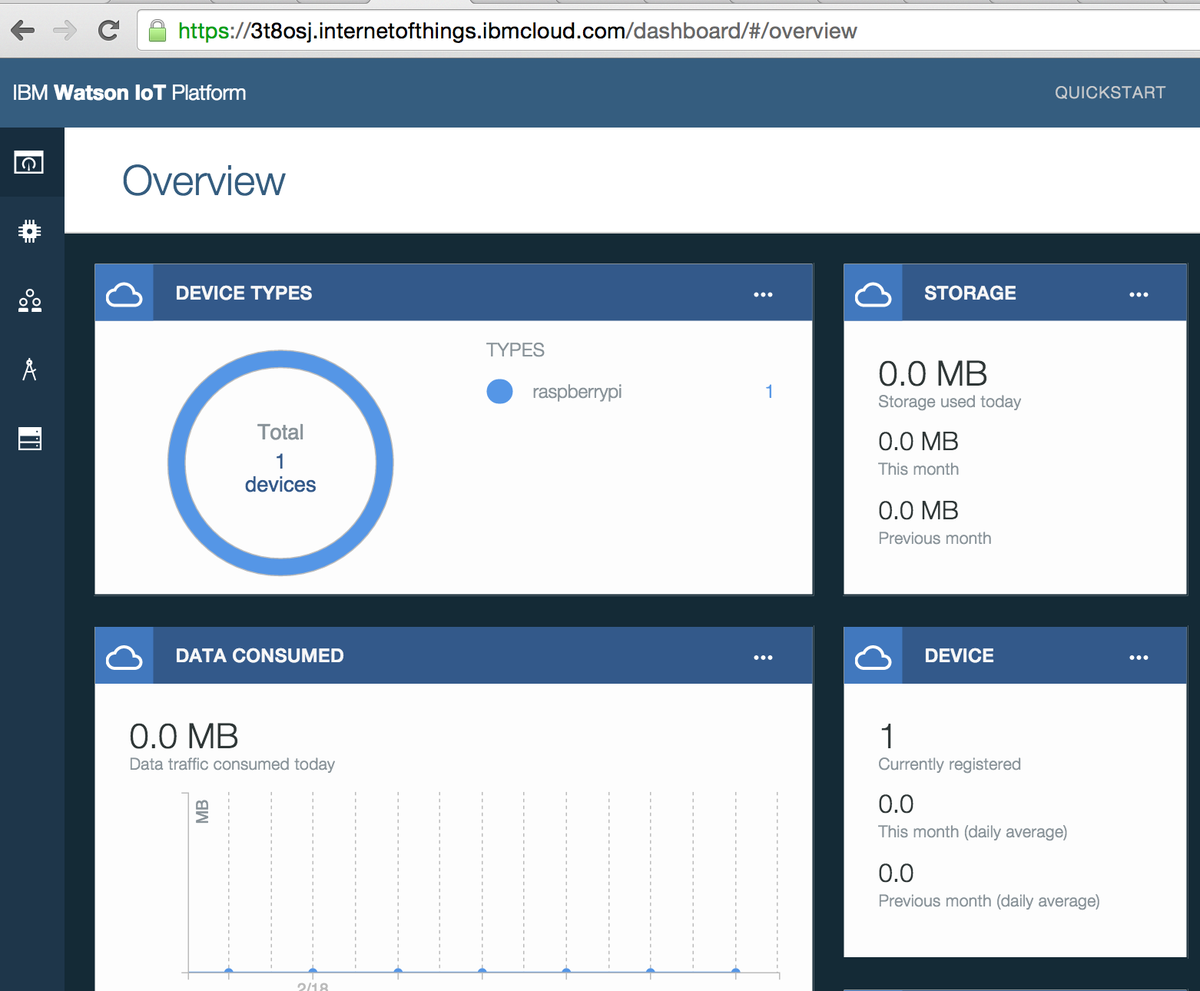Click the raspberrypi device type entry
This screenshot has height=991, width=1200.
point(577,392)
